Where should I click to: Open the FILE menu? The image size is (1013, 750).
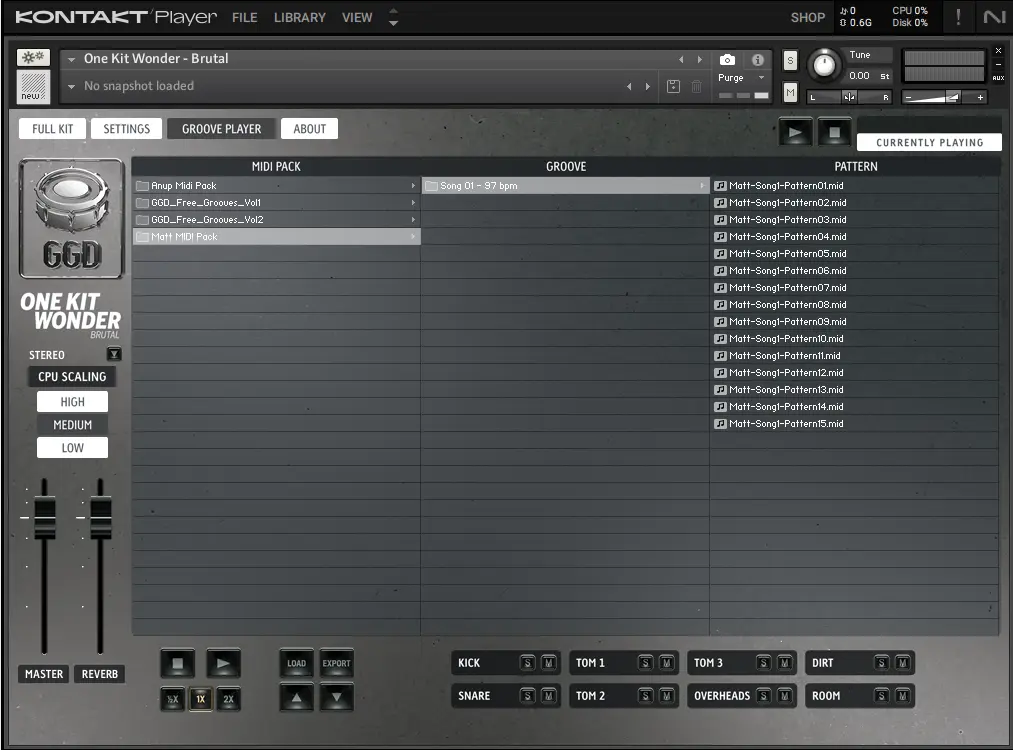coord(245,17)
